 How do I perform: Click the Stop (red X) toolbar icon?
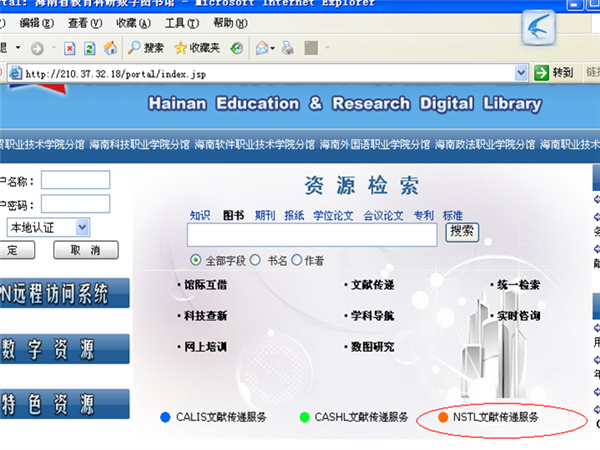tap(70, 48)
